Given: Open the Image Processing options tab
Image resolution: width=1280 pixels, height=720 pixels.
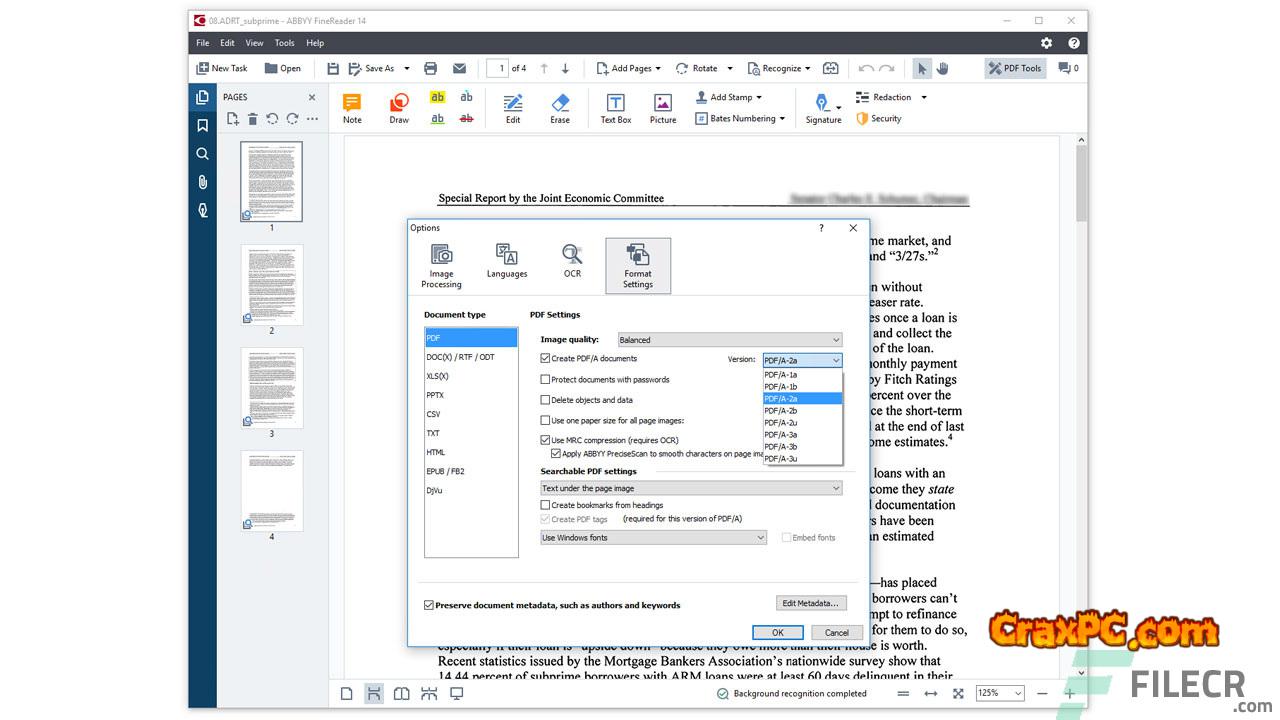Looking at the screenshot, I should click(x=441, y=265).
